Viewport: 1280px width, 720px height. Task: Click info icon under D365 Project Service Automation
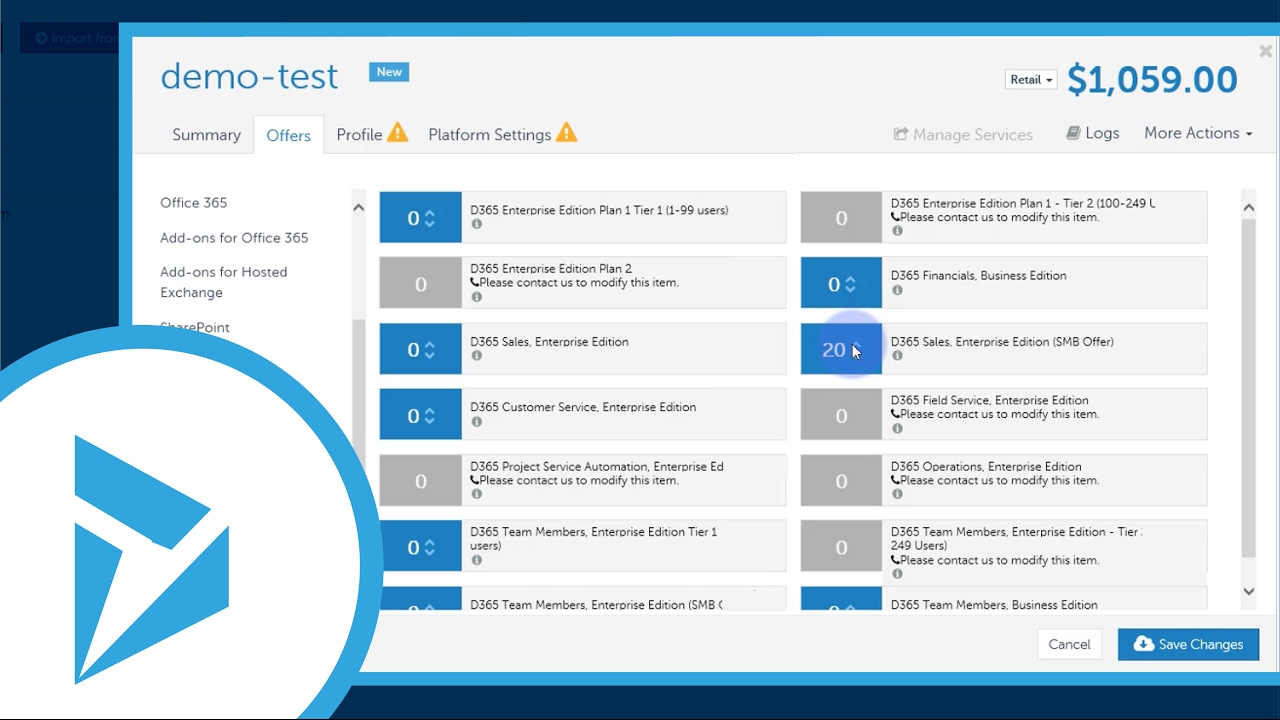pos(476,495)
